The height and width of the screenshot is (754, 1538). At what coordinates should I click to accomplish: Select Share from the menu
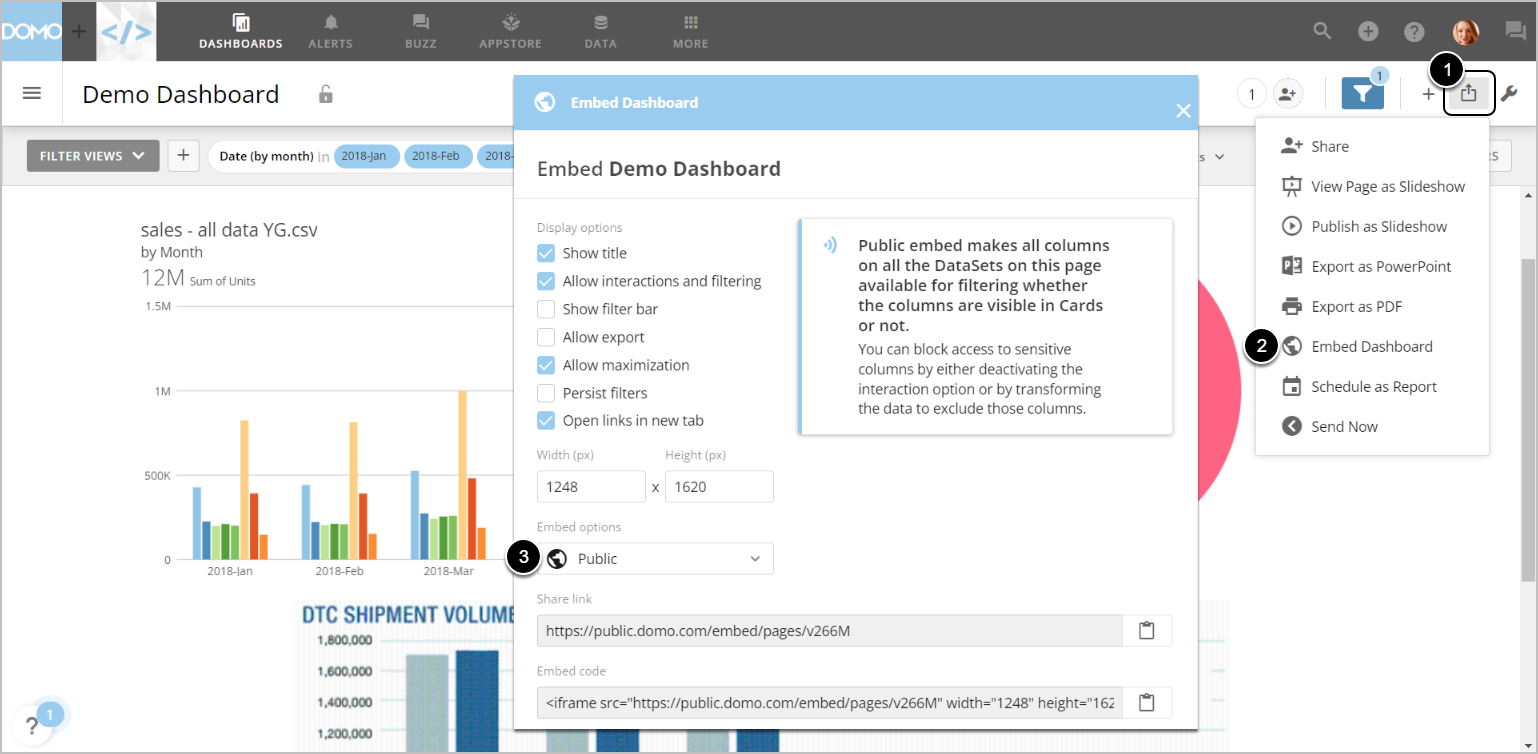(x=1372, y=146)
